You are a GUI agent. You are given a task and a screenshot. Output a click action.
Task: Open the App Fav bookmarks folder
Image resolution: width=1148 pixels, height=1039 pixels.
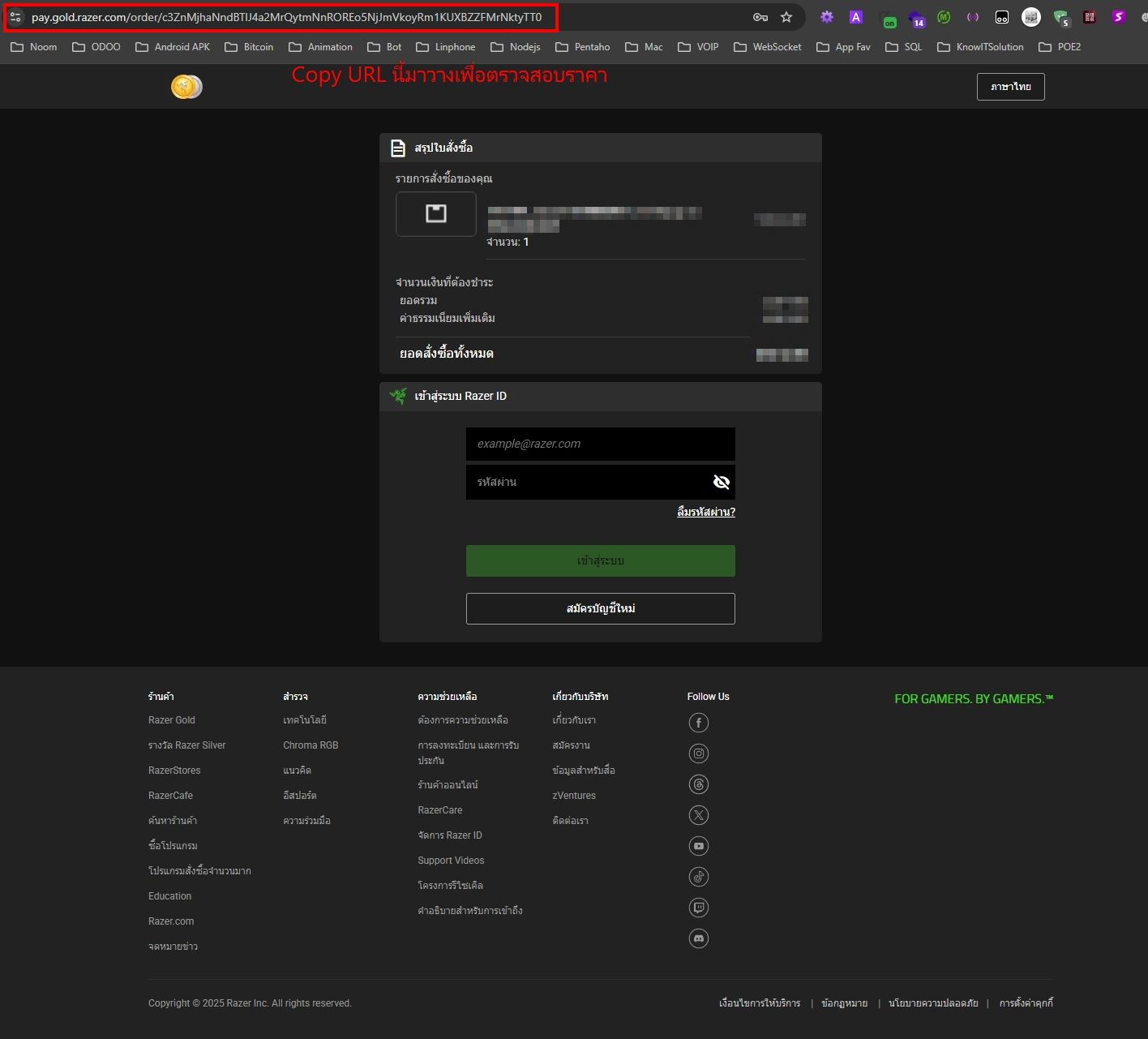(843, 47)
